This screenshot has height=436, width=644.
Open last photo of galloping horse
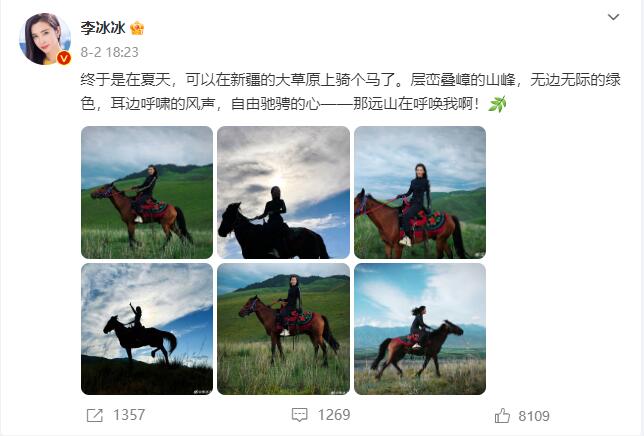tap(420, 329)
